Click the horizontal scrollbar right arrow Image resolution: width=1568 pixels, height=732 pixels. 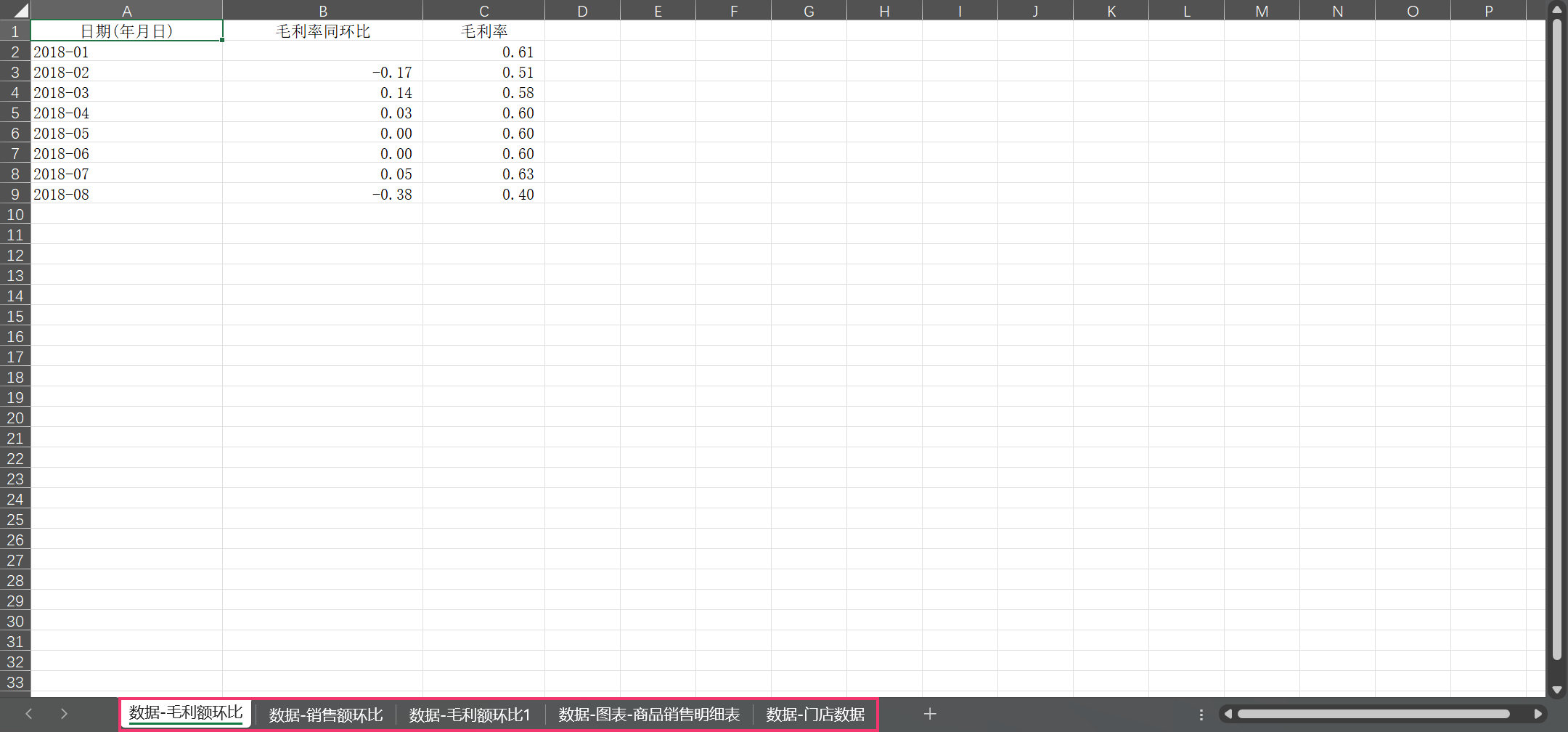(x=1538, y=714)
